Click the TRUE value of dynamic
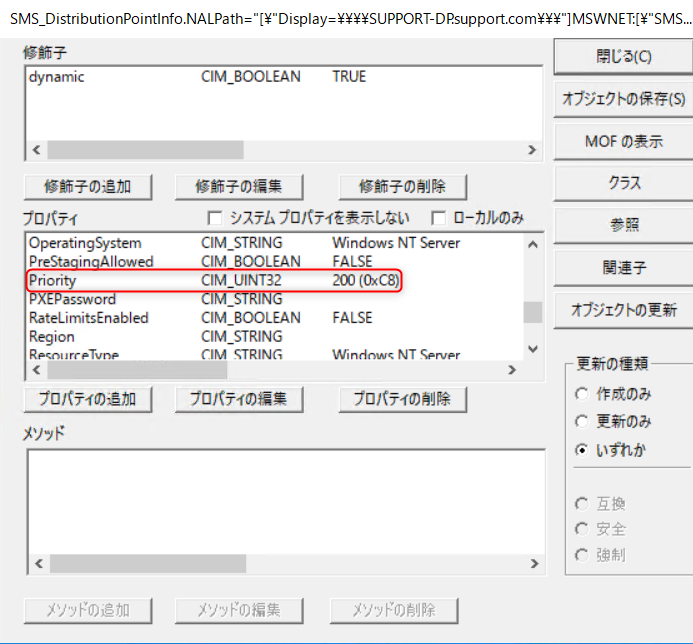The width and height of the screenshot is (693, 644). (x=349, y=77)
